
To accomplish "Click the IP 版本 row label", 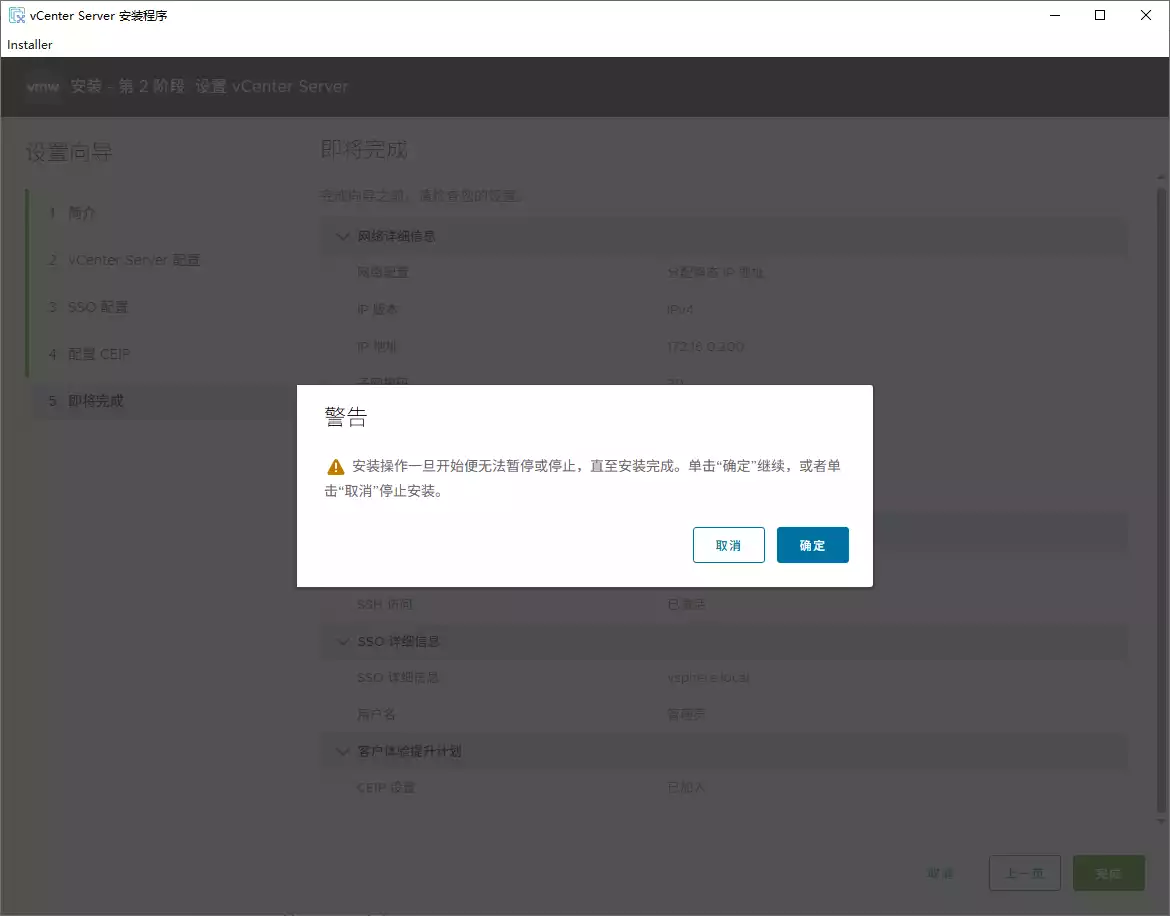I will (x=377, y=310).
